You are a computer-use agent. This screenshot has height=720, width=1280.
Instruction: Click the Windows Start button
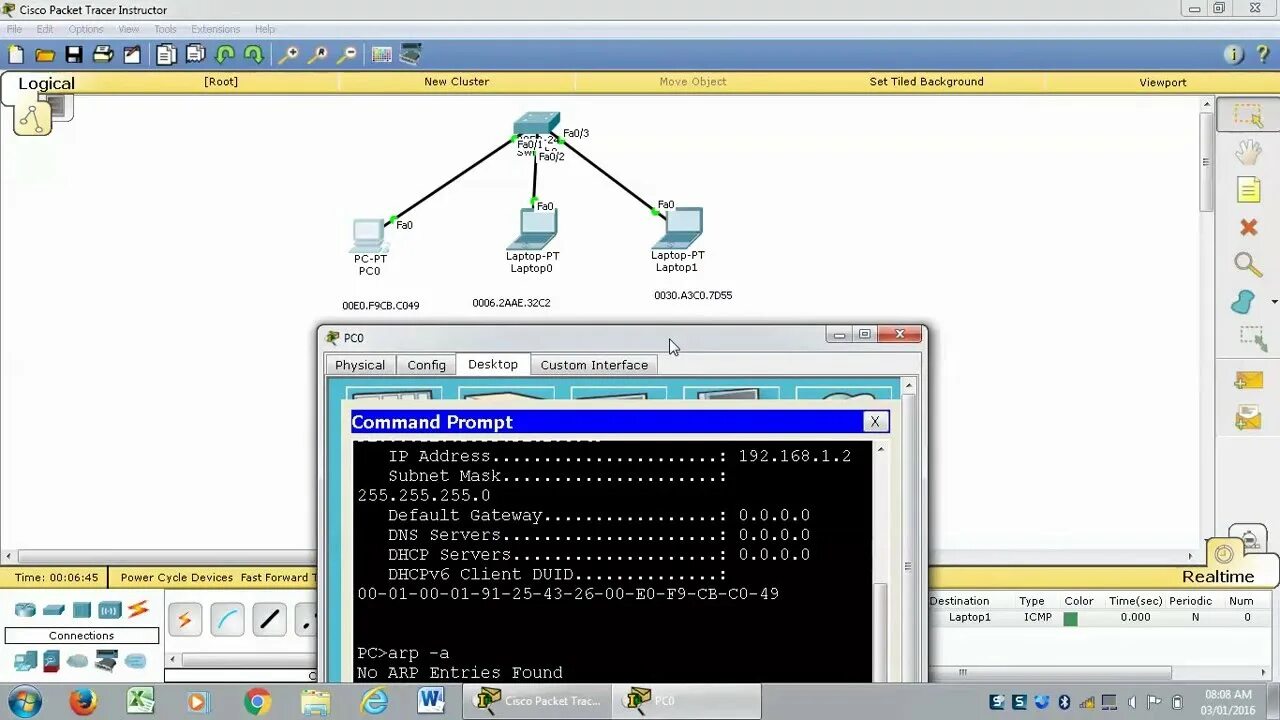click(24, 701)
